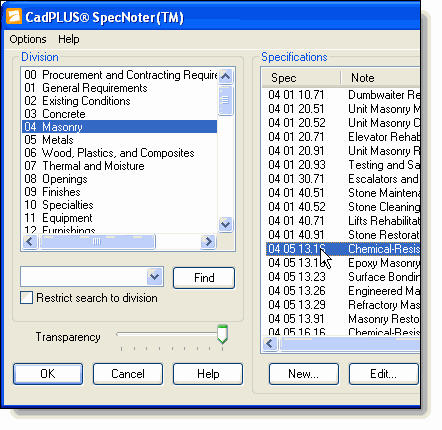Click the Cancel button
Viewport: 442px width, 430px height.
128,374
